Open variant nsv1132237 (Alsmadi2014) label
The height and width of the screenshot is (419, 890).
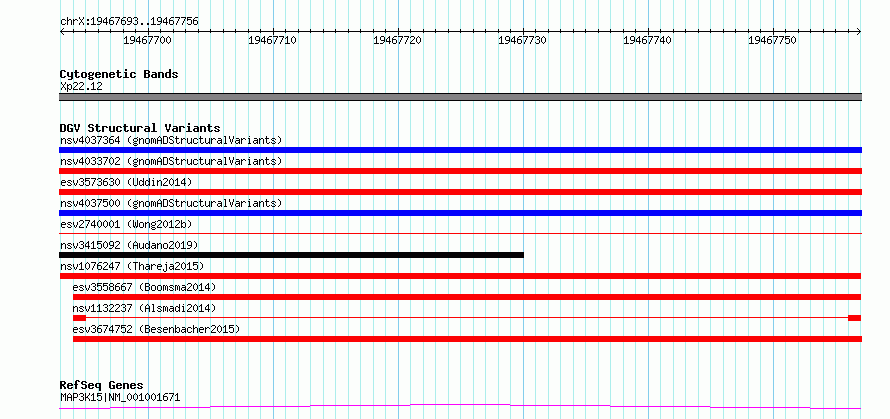[144, 308]
